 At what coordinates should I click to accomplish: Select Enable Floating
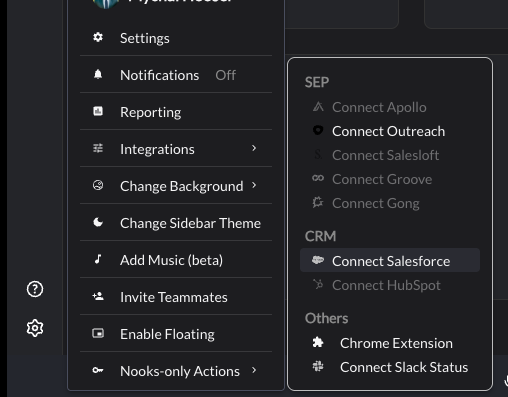pyautogui.click(x=176, y=334)
